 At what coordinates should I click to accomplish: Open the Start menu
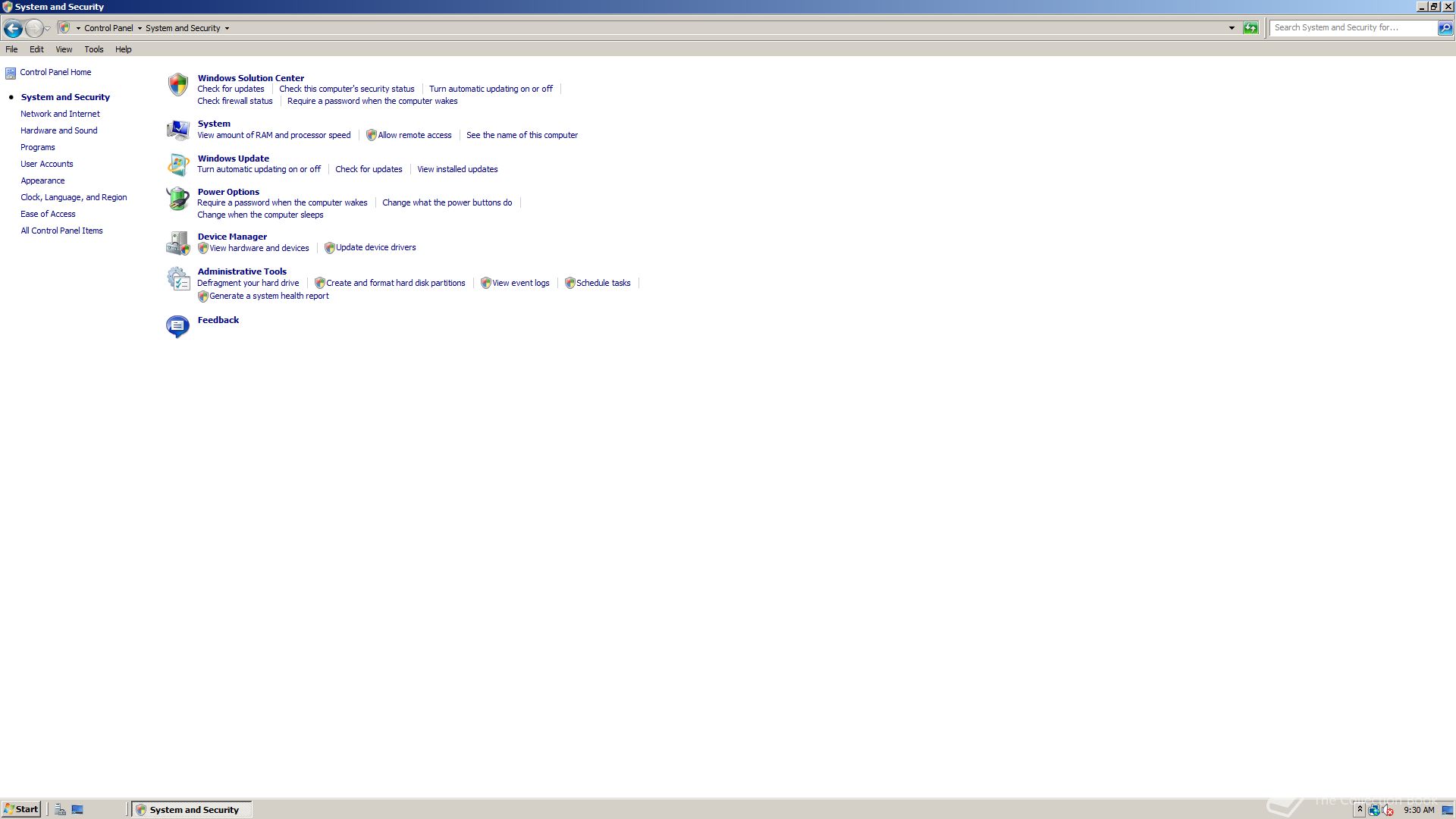(x=21, y=809)
